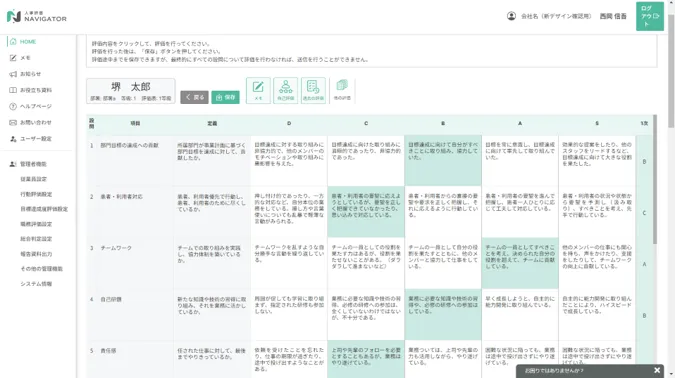The height and width of the screenshot is (378, 675).
Task: Open 従業員設定 in the sidebar
Action: (34, 179)
